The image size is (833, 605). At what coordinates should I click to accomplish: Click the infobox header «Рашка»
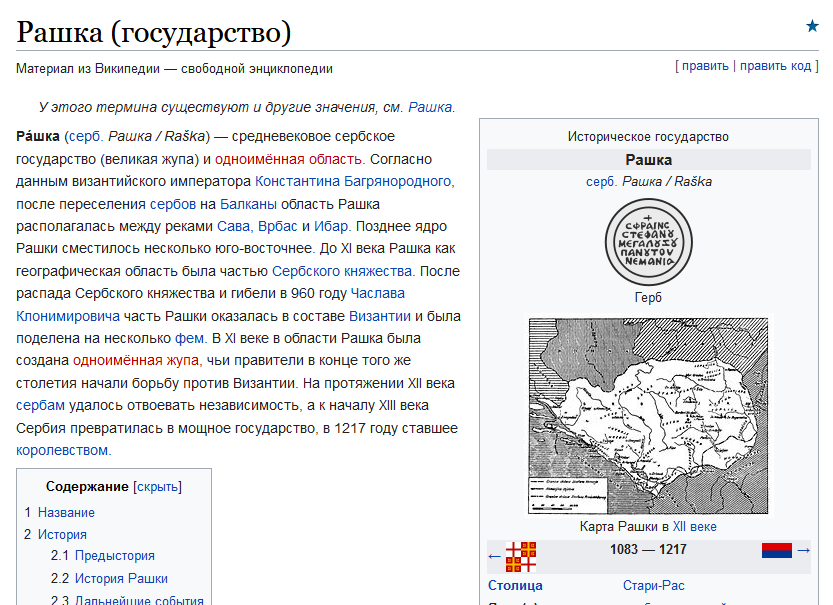tap(649, 160)
